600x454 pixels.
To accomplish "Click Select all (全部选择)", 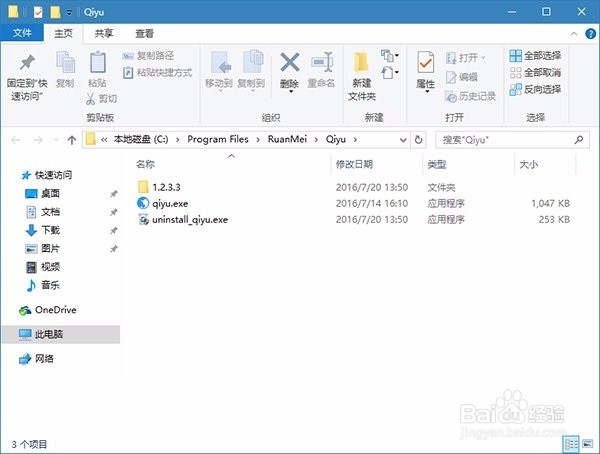I will pos(535,56).
